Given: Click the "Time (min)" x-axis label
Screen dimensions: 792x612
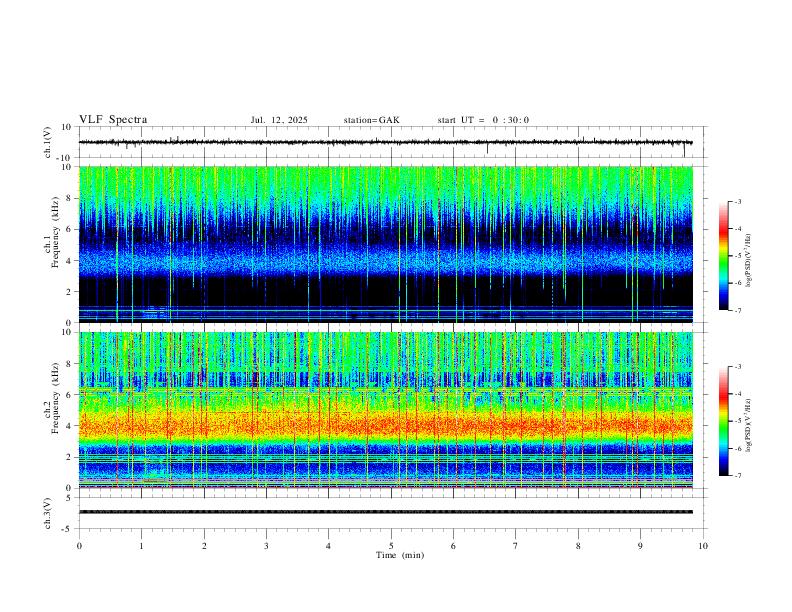Looking at the screenshot, I should tap(400, 555).
